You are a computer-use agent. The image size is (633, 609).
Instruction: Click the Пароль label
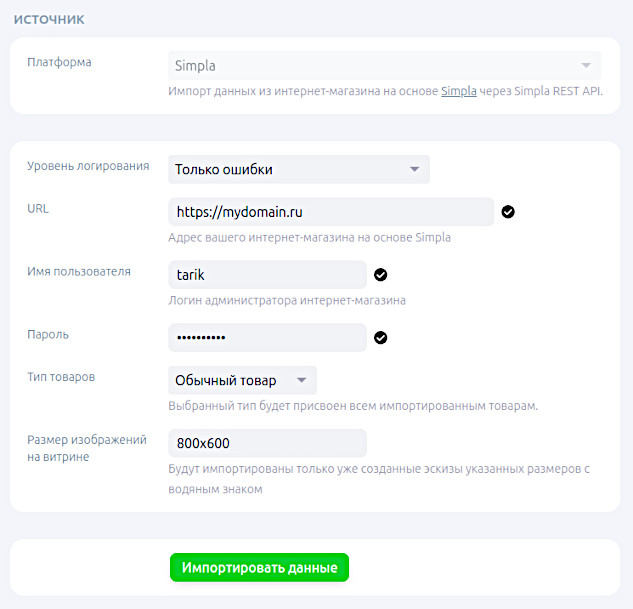tap(48, 334)
